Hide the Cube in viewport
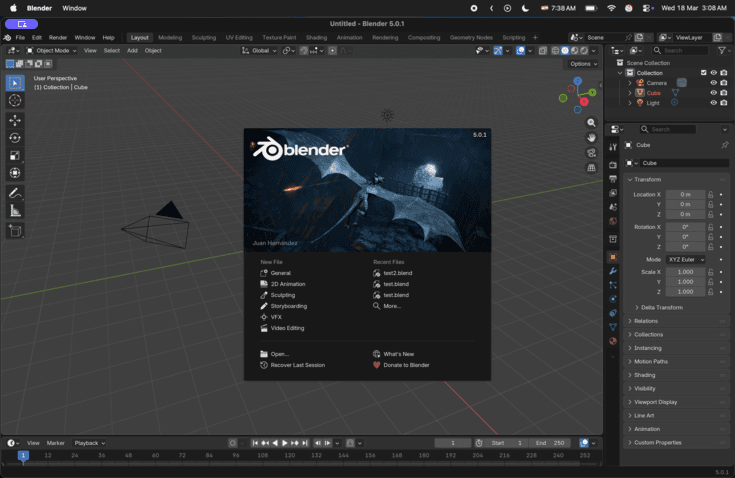735x478 pixels. tap(713, 93)
